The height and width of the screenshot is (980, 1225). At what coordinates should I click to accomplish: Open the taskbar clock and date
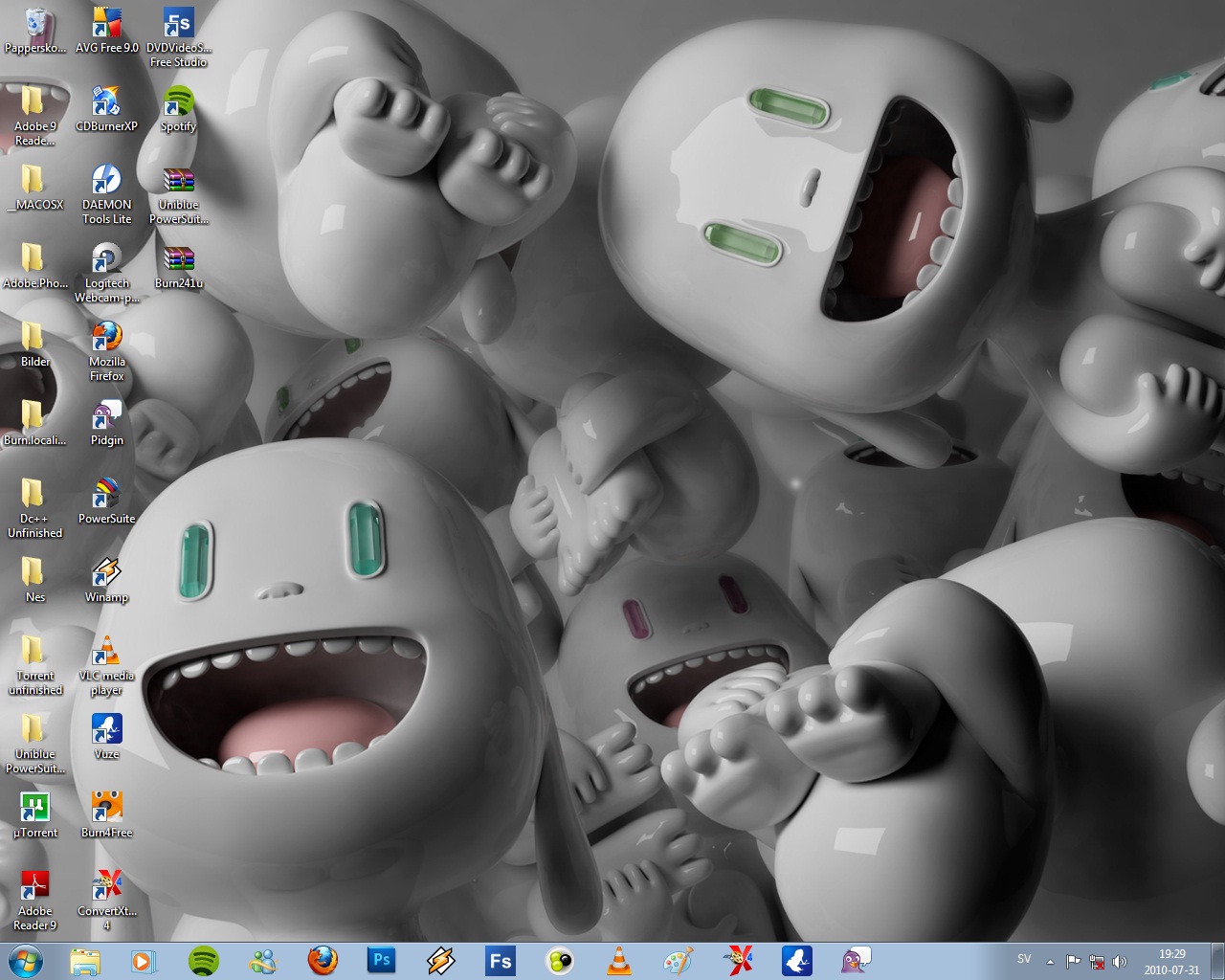(x=1171, y=960)
